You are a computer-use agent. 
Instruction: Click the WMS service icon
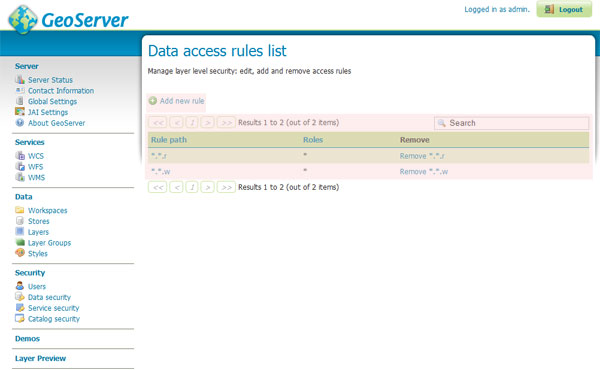20,177
